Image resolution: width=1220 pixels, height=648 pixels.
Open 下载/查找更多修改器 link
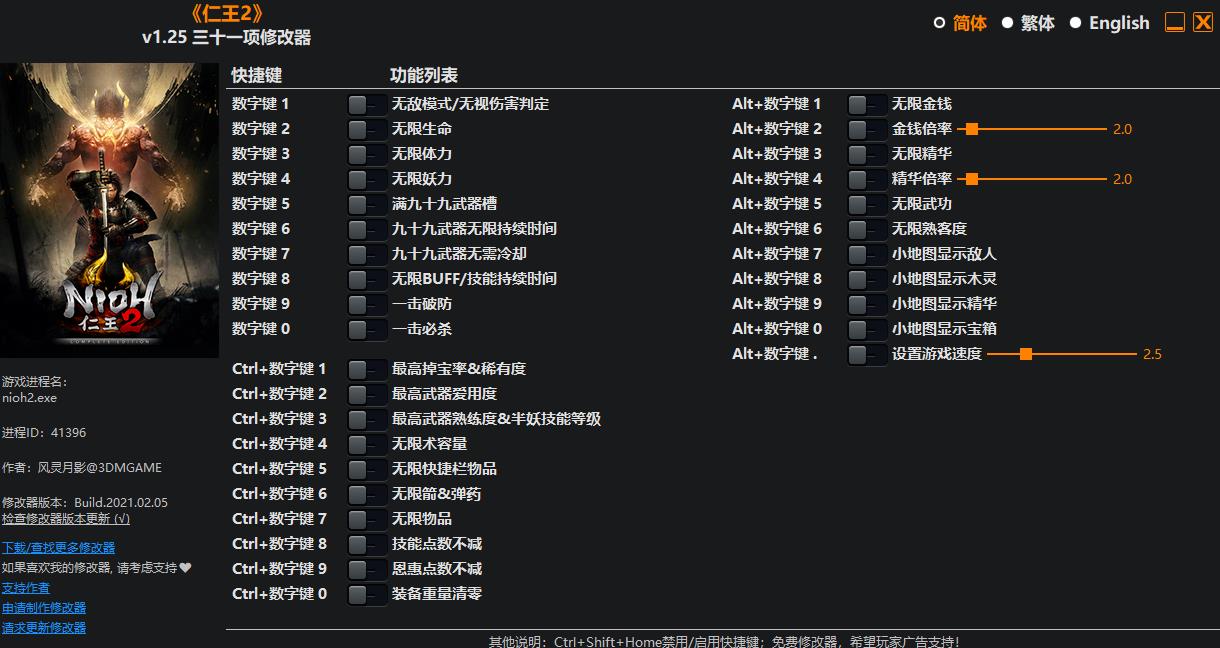click(58, 548)
